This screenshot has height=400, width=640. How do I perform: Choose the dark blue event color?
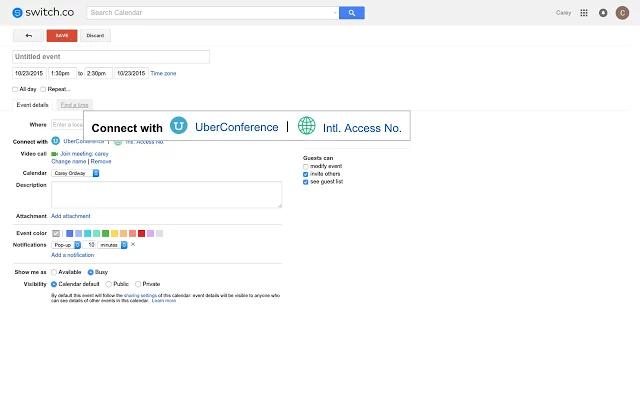[69, 233]
